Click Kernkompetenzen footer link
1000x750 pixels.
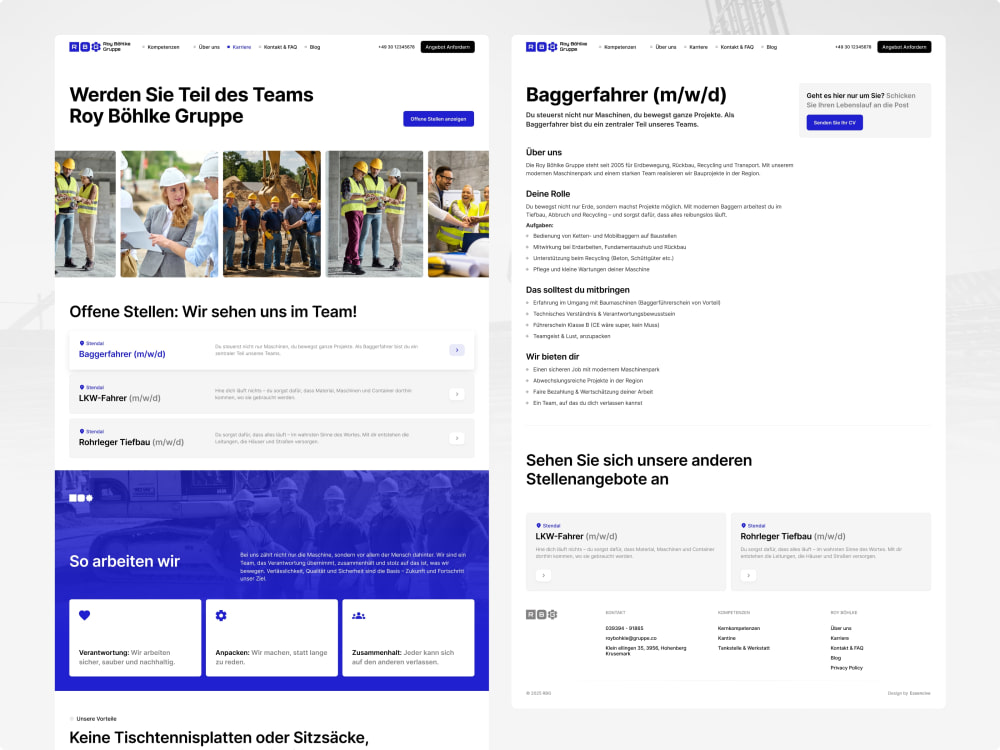click(739, 628)
